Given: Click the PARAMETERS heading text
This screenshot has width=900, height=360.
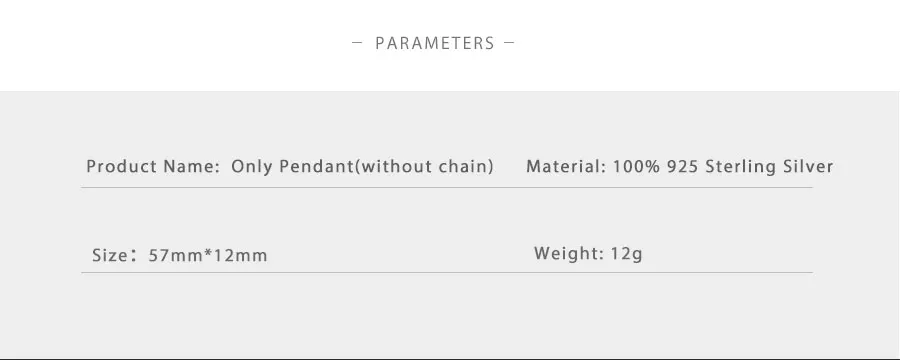Looking at the screenshot, I should pos(435,43).
